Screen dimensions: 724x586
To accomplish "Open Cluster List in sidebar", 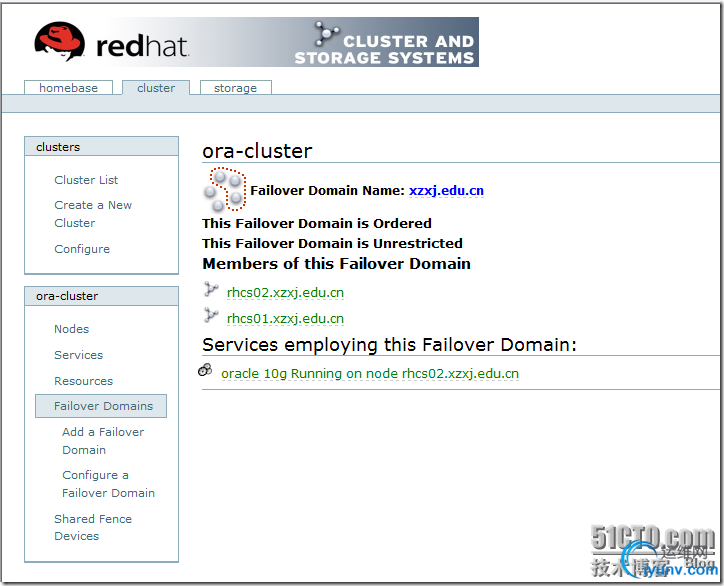I will point(86,180).
